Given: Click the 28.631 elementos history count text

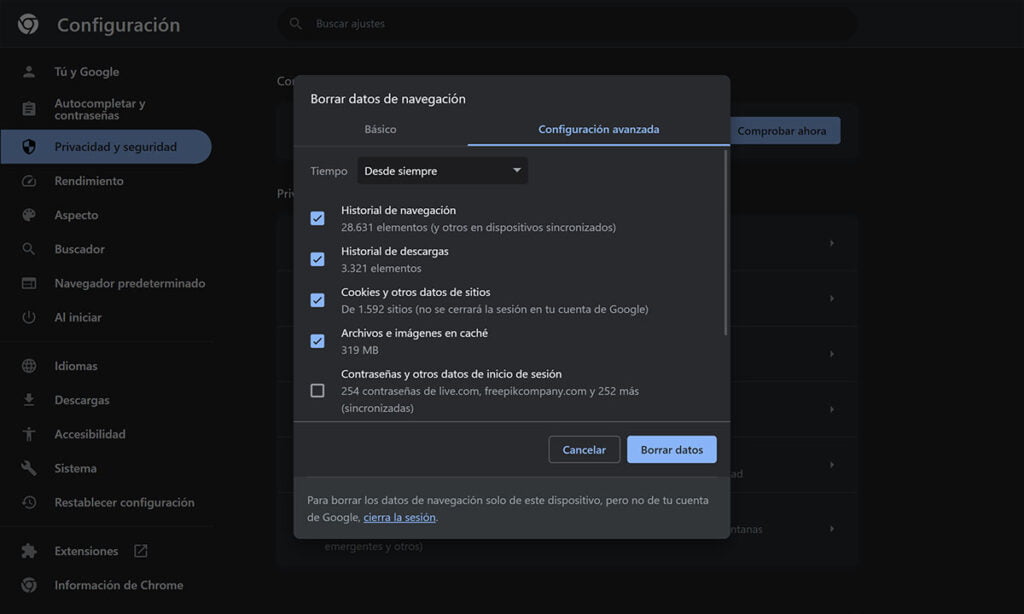Looking at the screenshot, I should [478, 227].
